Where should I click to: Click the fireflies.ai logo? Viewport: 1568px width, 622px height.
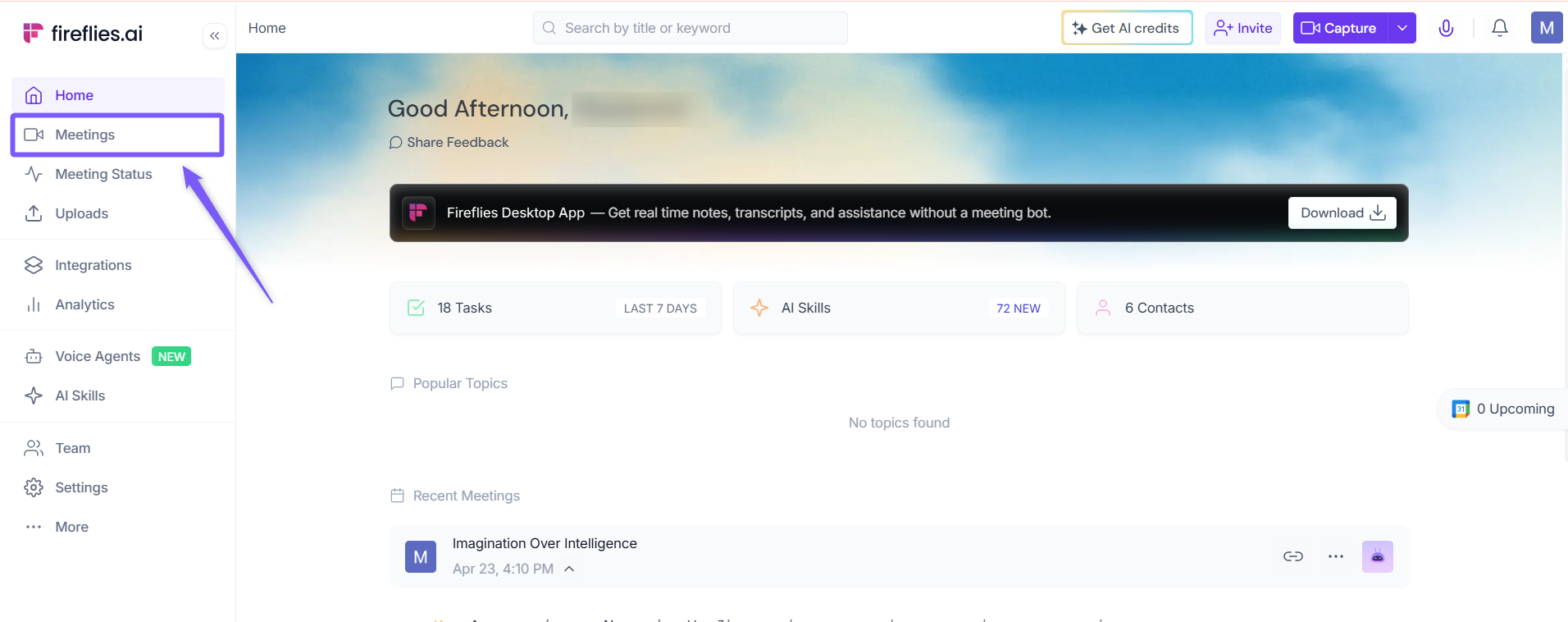[83, 33]
